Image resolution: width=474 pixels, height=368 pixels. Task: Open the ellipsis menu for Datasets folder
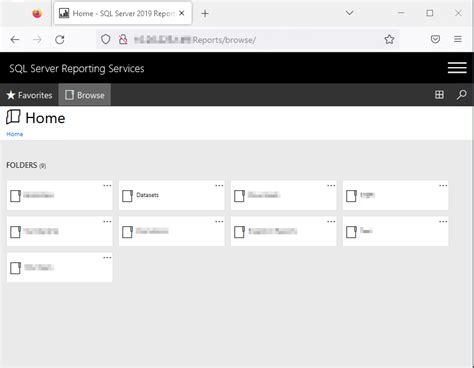(x=219, y=185)
